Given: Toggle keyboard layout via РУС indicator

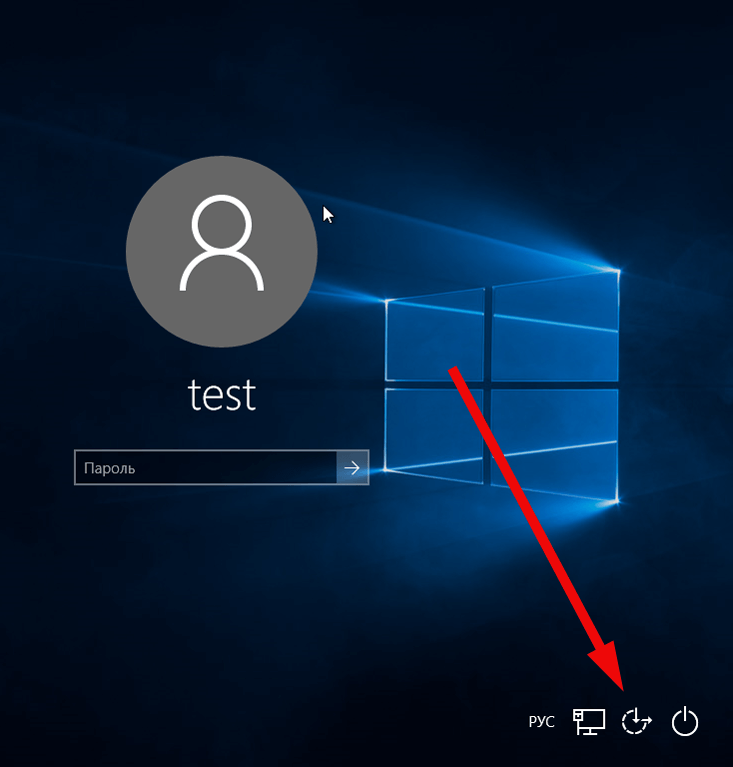Looking at the screenshot, I should pyautogui.click(x=542, y=722).
